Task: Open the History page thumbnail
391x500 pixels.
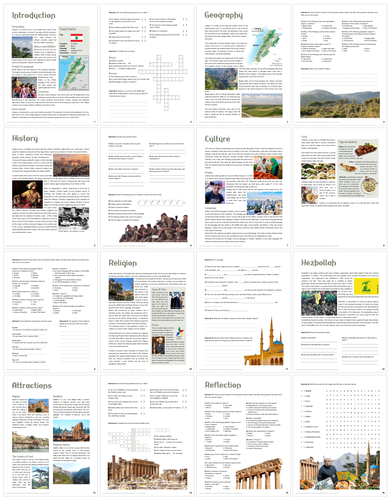Action: click(51, 188)
